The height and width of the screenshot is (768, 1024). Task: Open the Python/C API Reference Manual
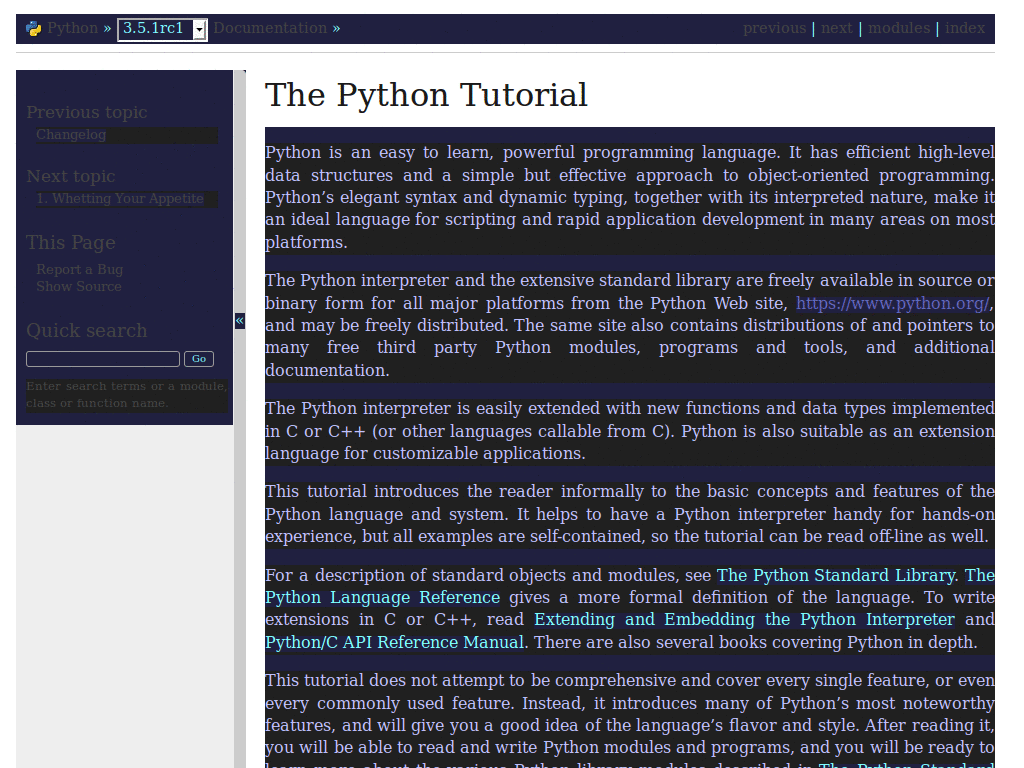pyautogui.click(x=392, y=642)
